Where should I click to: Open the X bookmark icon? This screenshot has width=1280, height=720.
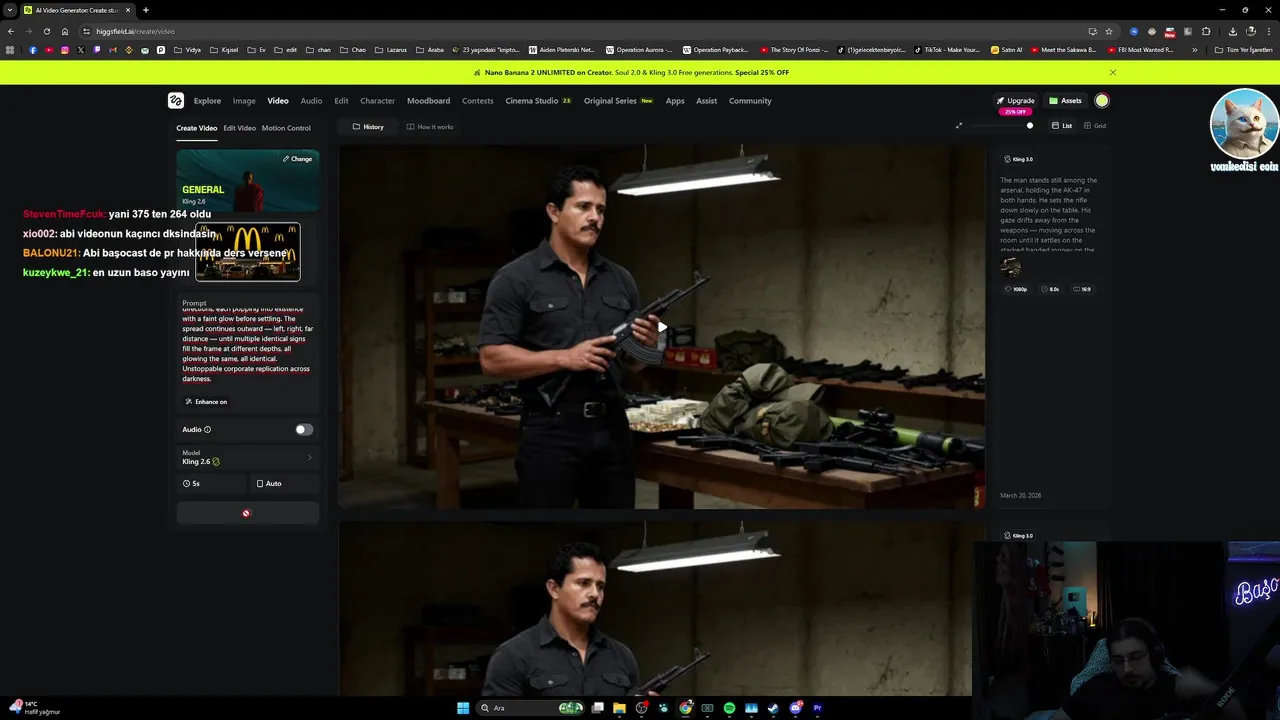click(81, 50)
